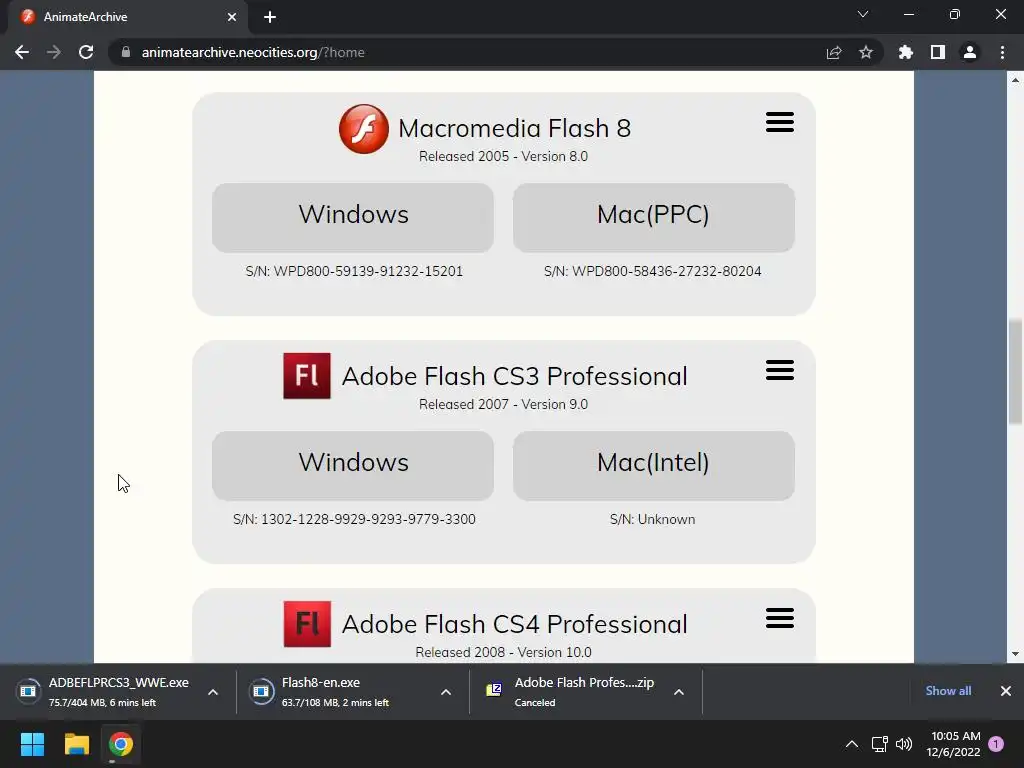Open the Chrome profile avatar

click(970, 52)
